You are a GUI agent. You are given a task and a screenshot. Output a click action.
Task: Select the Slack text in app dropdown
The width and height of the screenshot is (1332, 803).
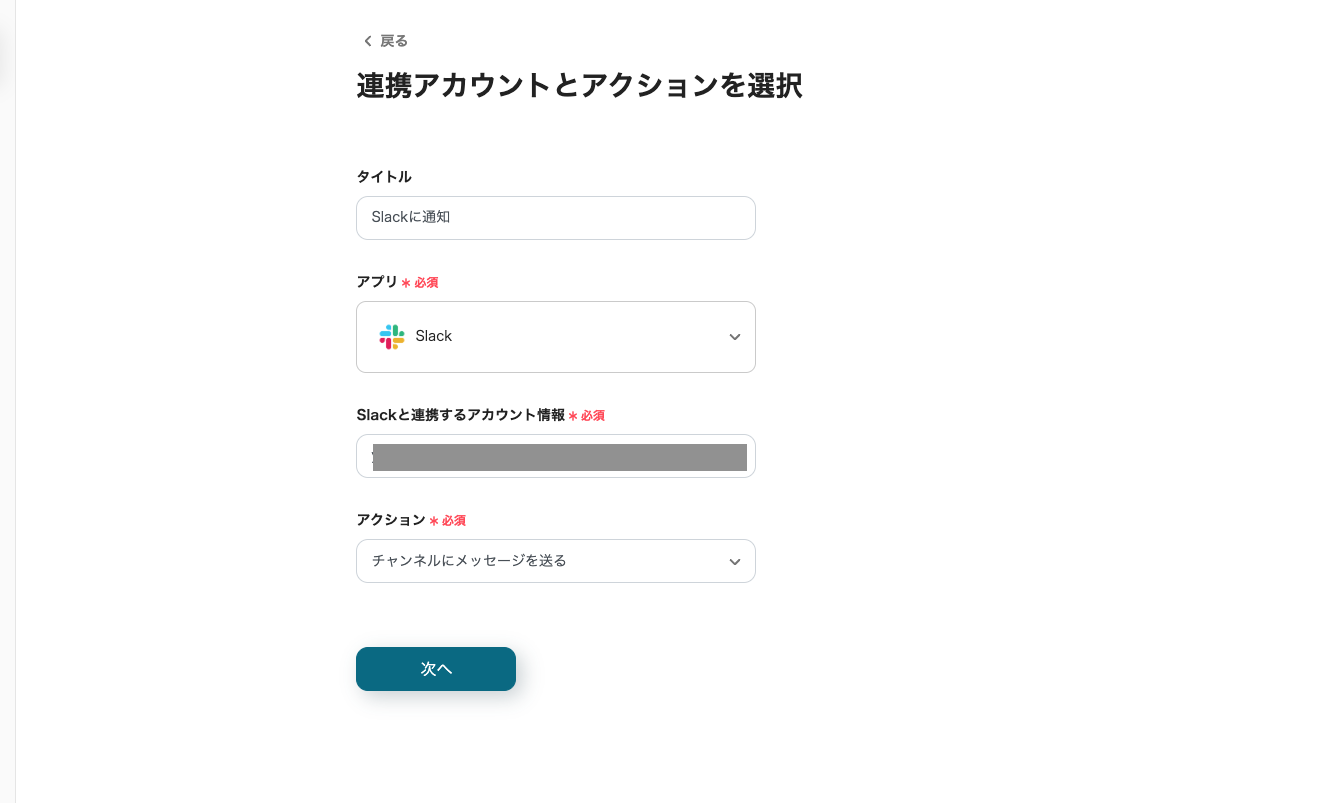click(434, 337)
